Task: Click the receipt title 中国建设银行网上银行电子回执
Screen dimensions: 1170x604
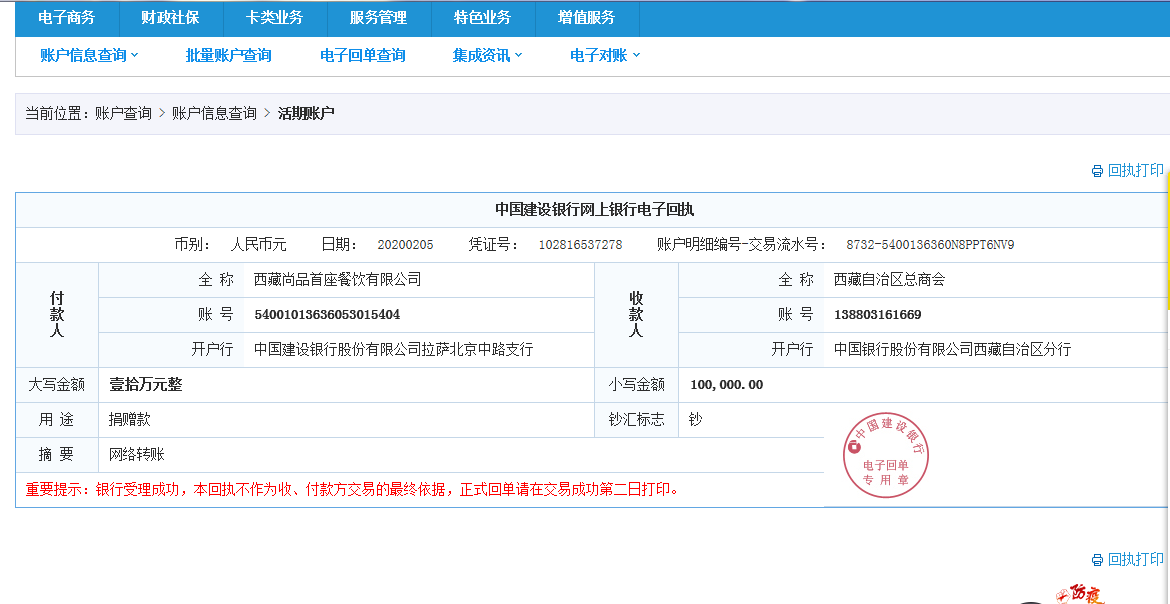Action: tap(595, 210)
